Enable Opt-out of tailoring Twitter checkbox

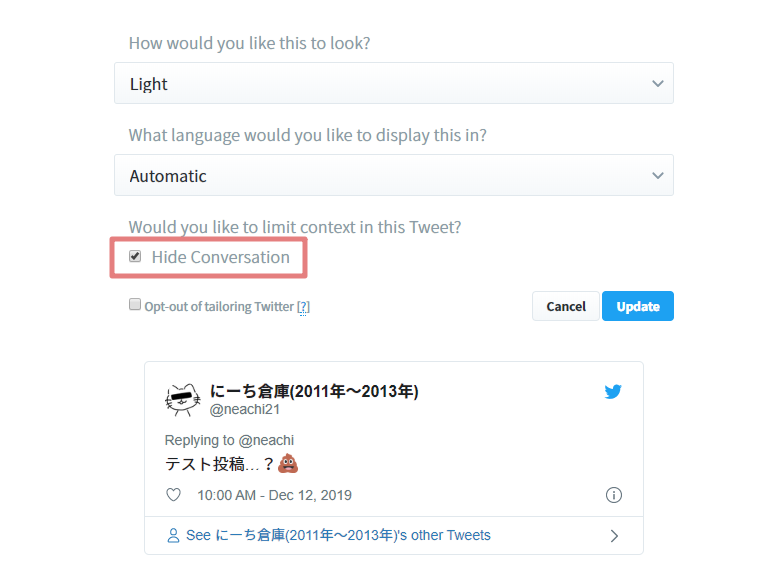[x=135, y=304]
